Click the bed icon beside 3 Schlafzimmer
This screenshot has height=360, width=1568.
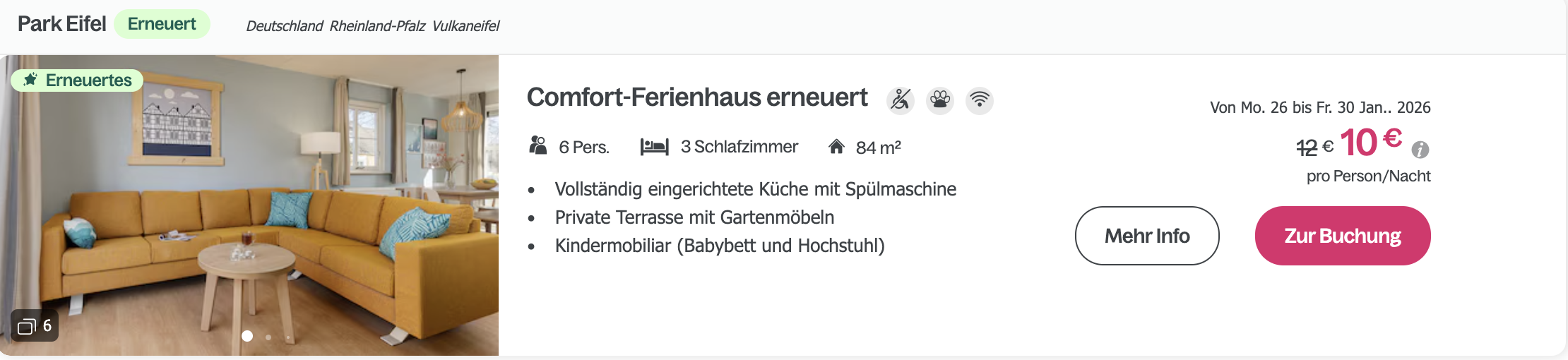654,147
